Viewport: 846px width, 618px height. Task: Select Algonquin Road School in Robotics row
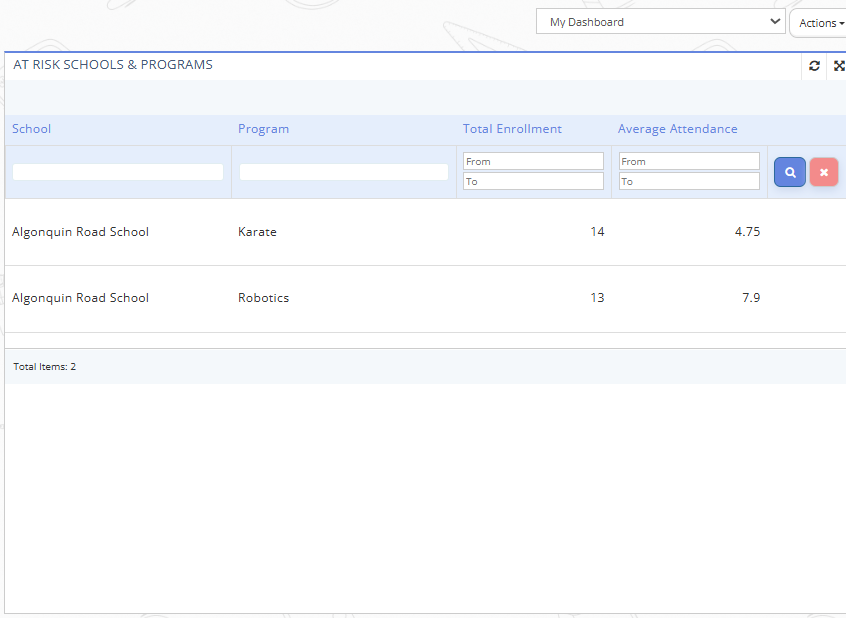[80, 298]
